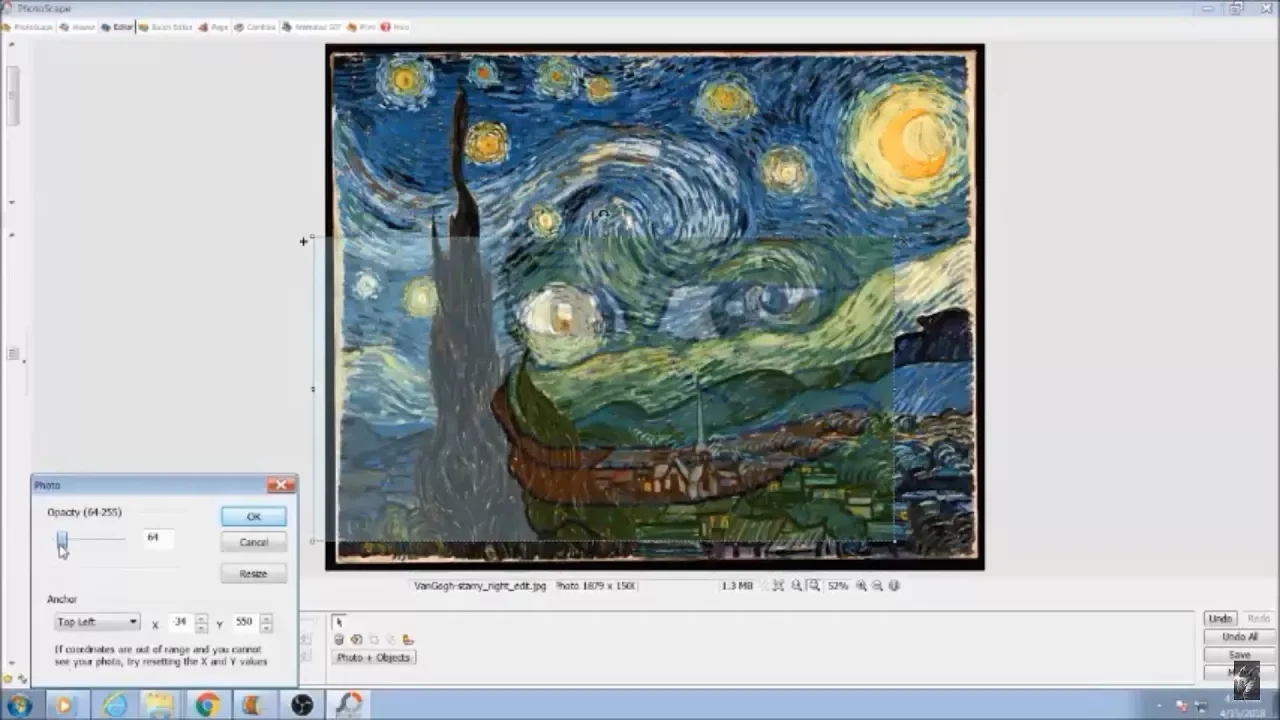Open Google Chrome from the taskbar
Image resolution: width=1280 pixels, height=720 pixels.
(207, 705)
